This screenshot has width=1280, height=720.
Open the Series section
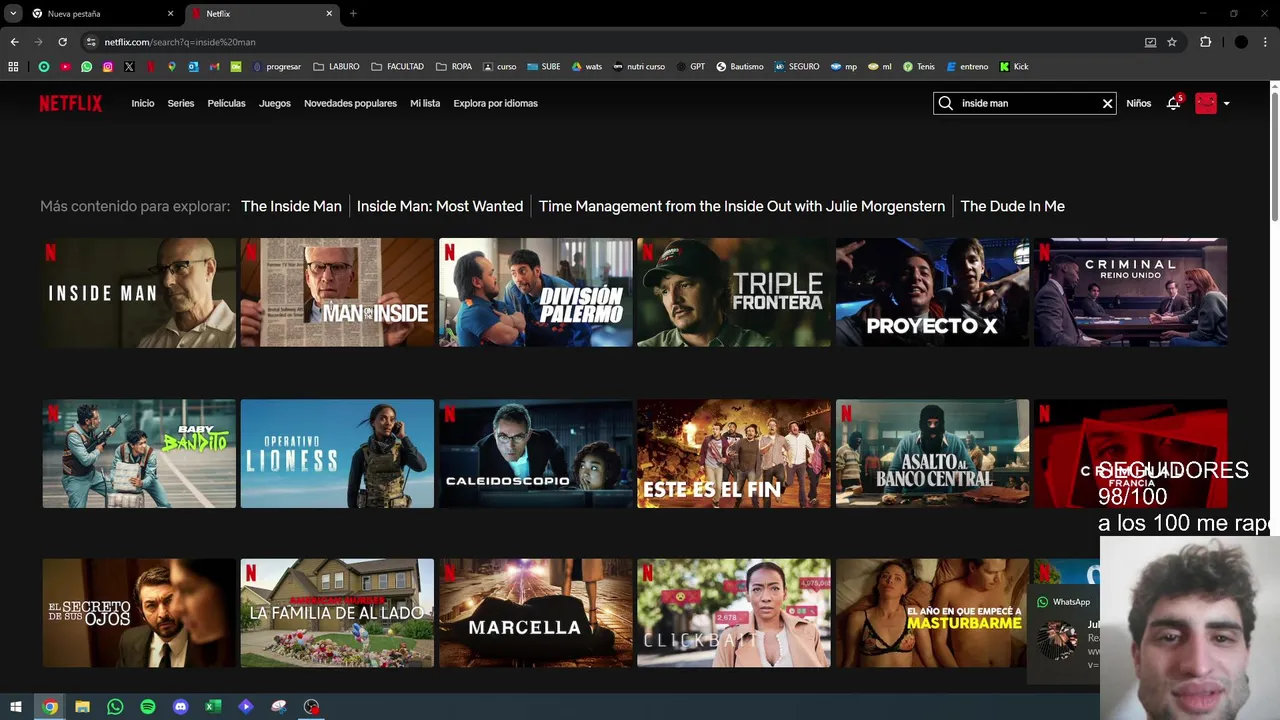(181, 103)
